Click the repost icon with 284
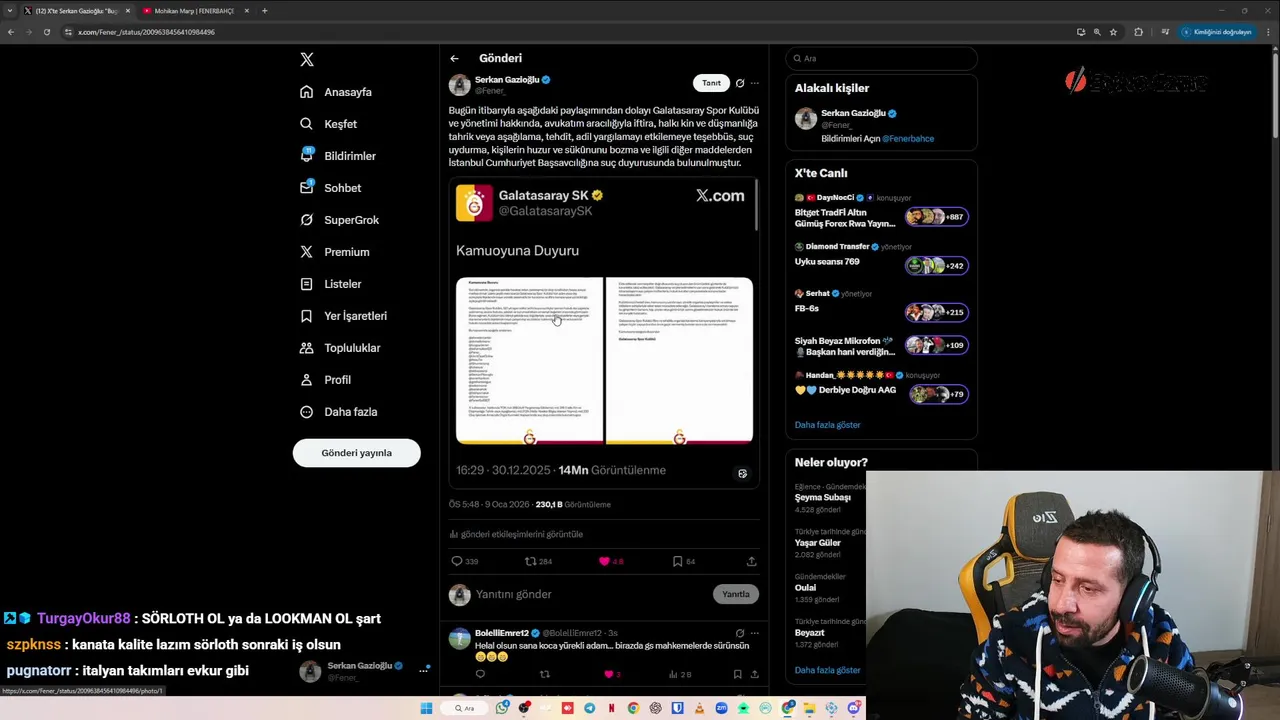1280x720 pixels. (531, 561)
